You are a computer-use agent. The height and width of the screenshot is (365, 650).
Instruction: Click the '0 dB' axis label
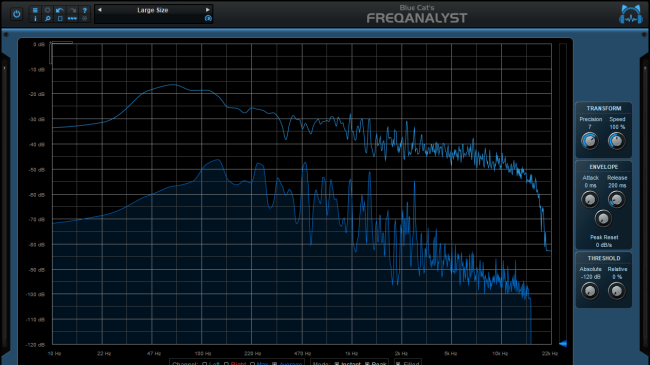39,44
